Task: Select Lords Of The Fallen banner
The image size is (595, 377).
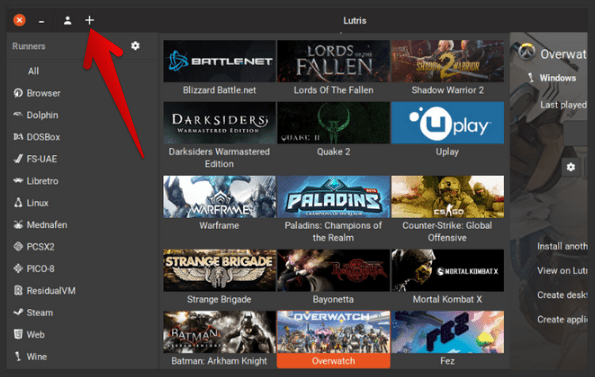Action: pos(333,61)
